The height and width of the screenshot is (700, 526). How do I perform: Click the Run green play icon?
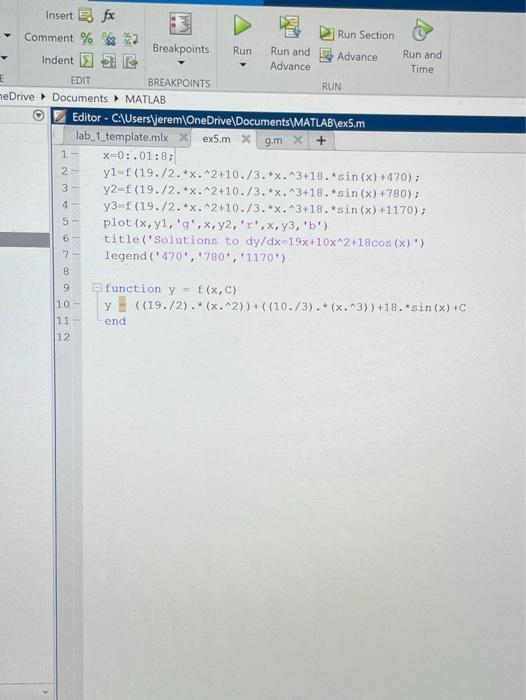pyautogui.click(x=242, y=25)
